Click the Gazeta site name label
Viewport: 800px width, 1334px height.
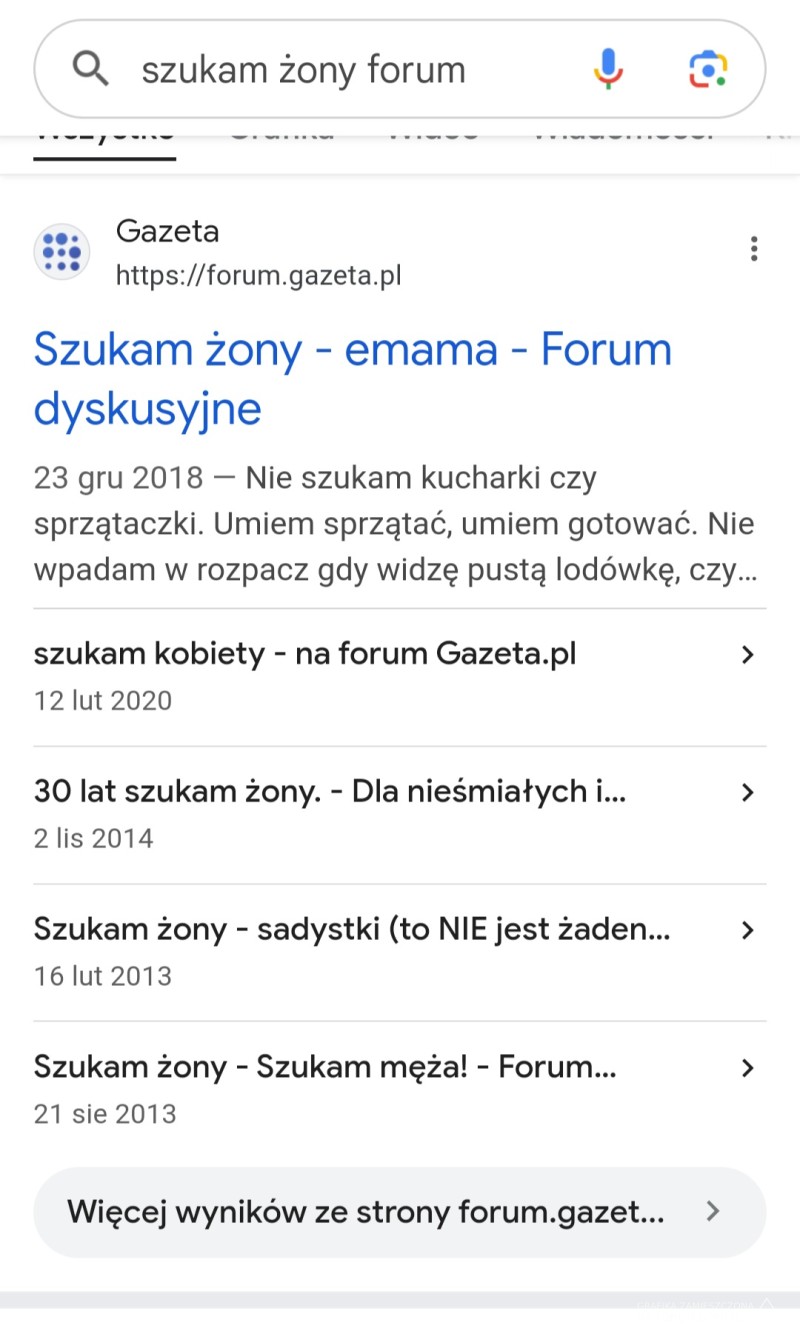(x=167, y=232)
